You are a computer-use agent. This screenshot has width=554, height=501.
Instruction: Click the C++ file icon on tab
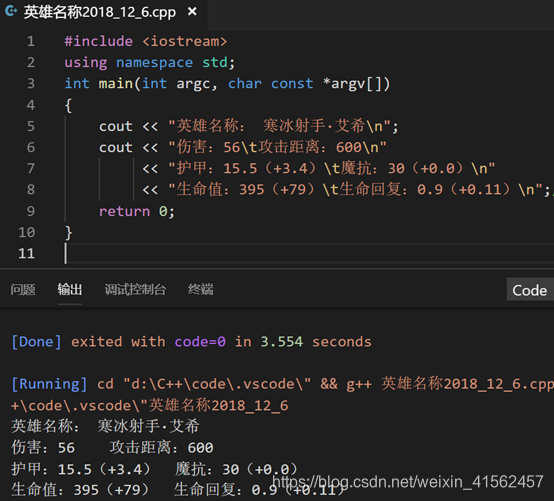pos(11,12)
